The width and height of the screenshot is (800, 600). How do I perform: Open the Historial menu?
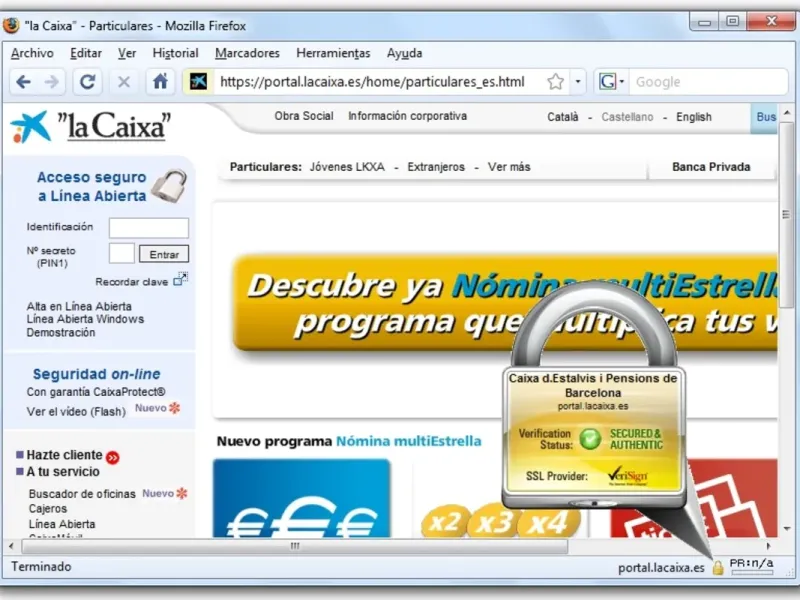[175, 53]
